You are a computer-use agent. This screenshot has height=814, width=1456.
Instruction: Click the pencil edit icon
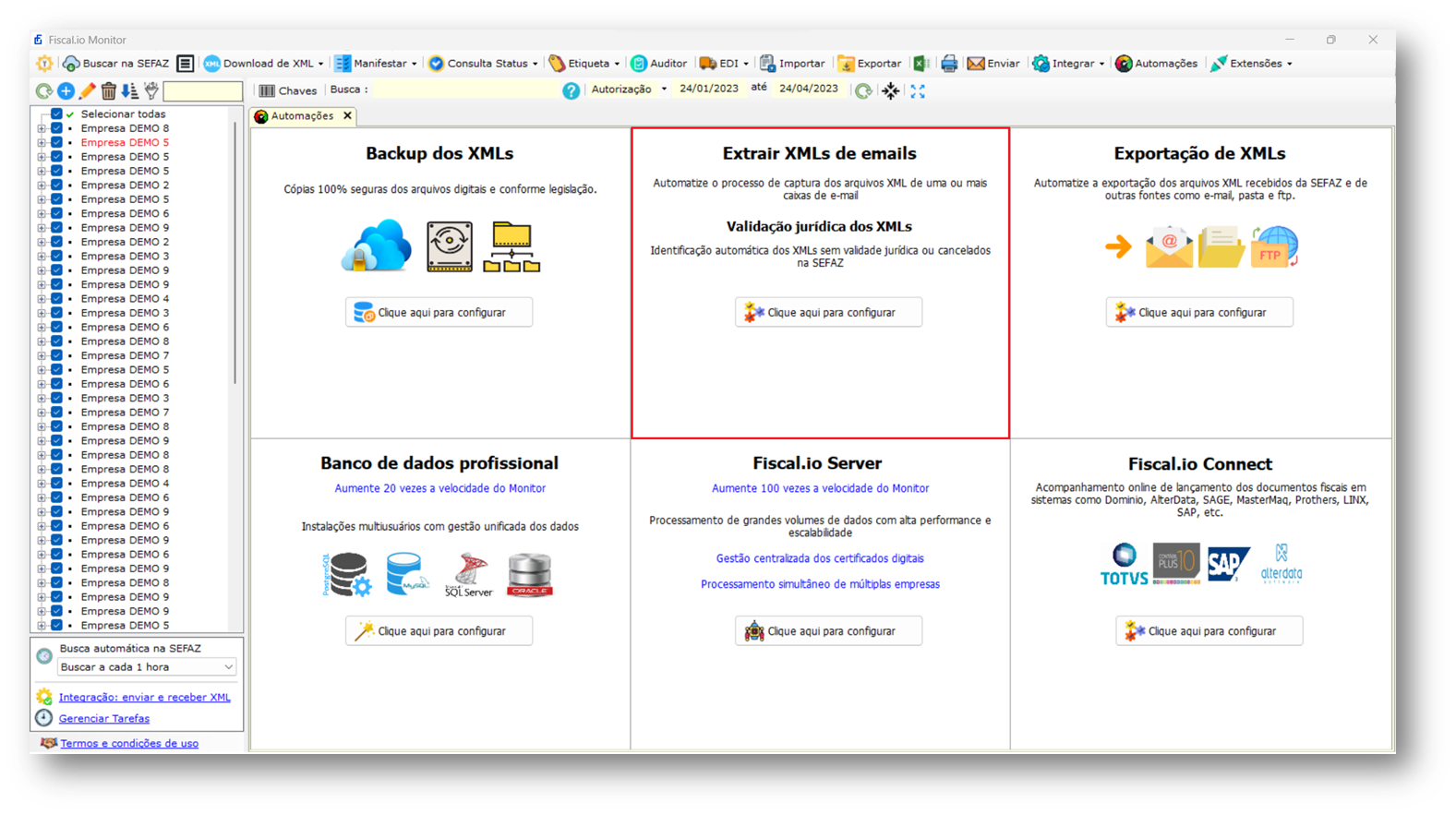tap(88, 90)
